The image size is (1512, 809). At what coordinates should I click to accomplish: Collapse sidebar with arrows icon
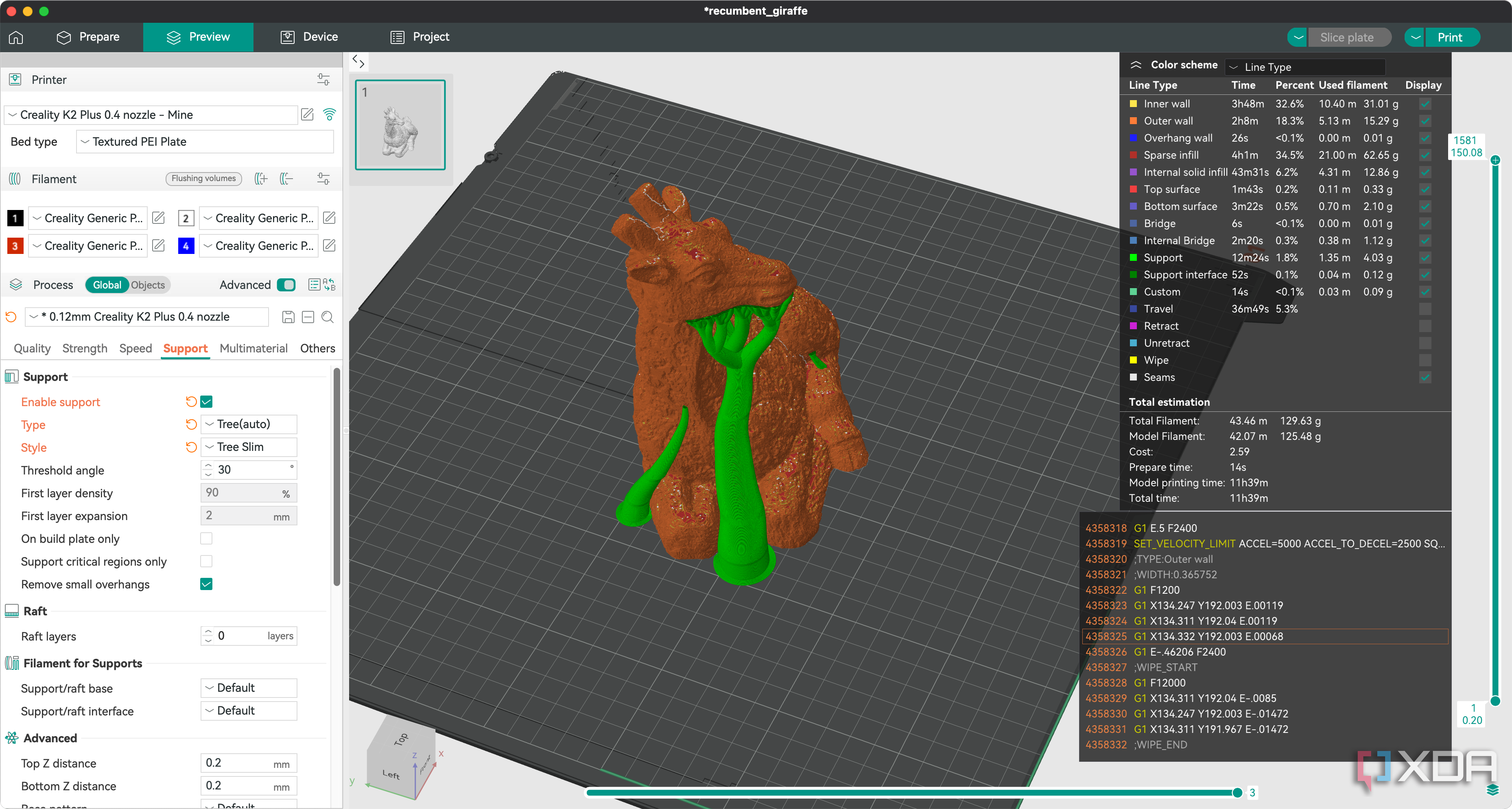pos(358,61)
